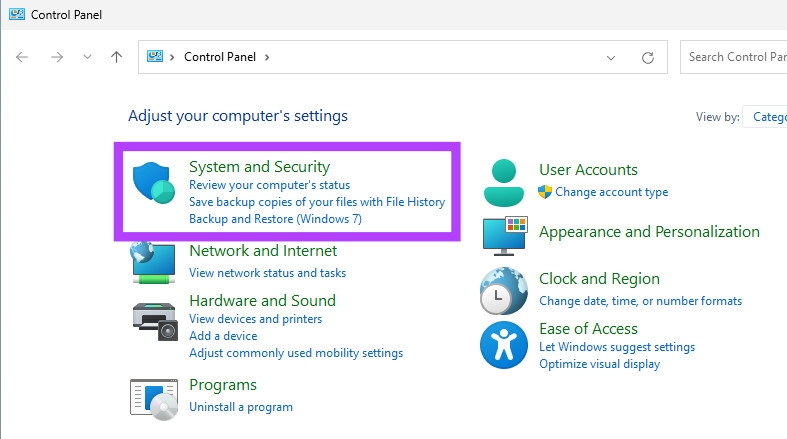The width and height of the screenshot is (787, 439).
Task: Go up one level with up arrow
Action: pos(116,57)
